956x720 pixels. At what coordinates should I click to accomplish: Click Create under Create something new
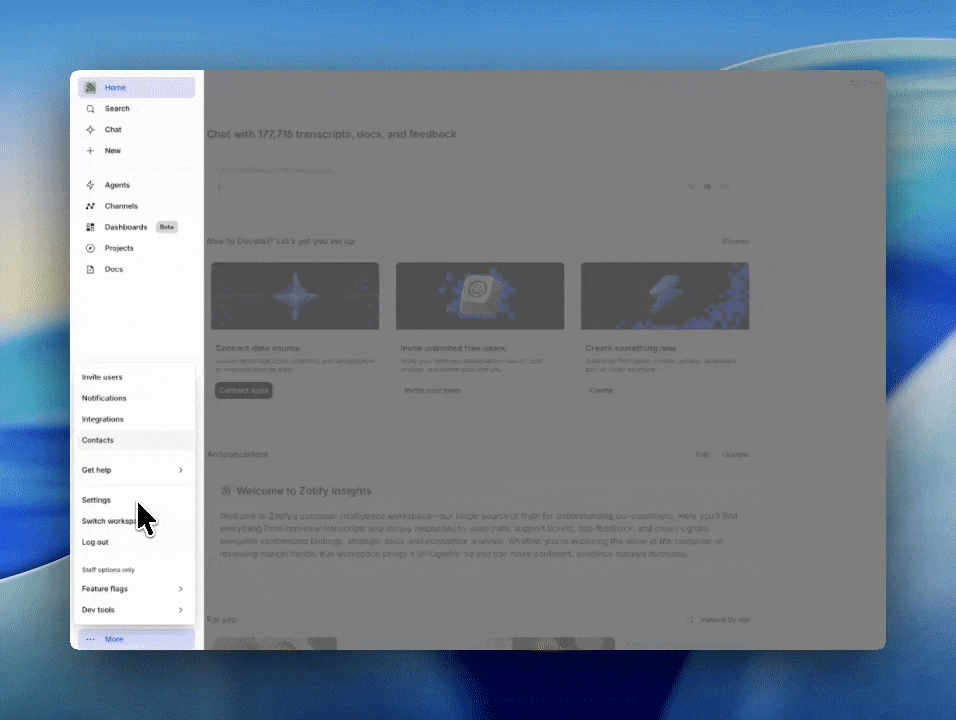tap(601, 390)
